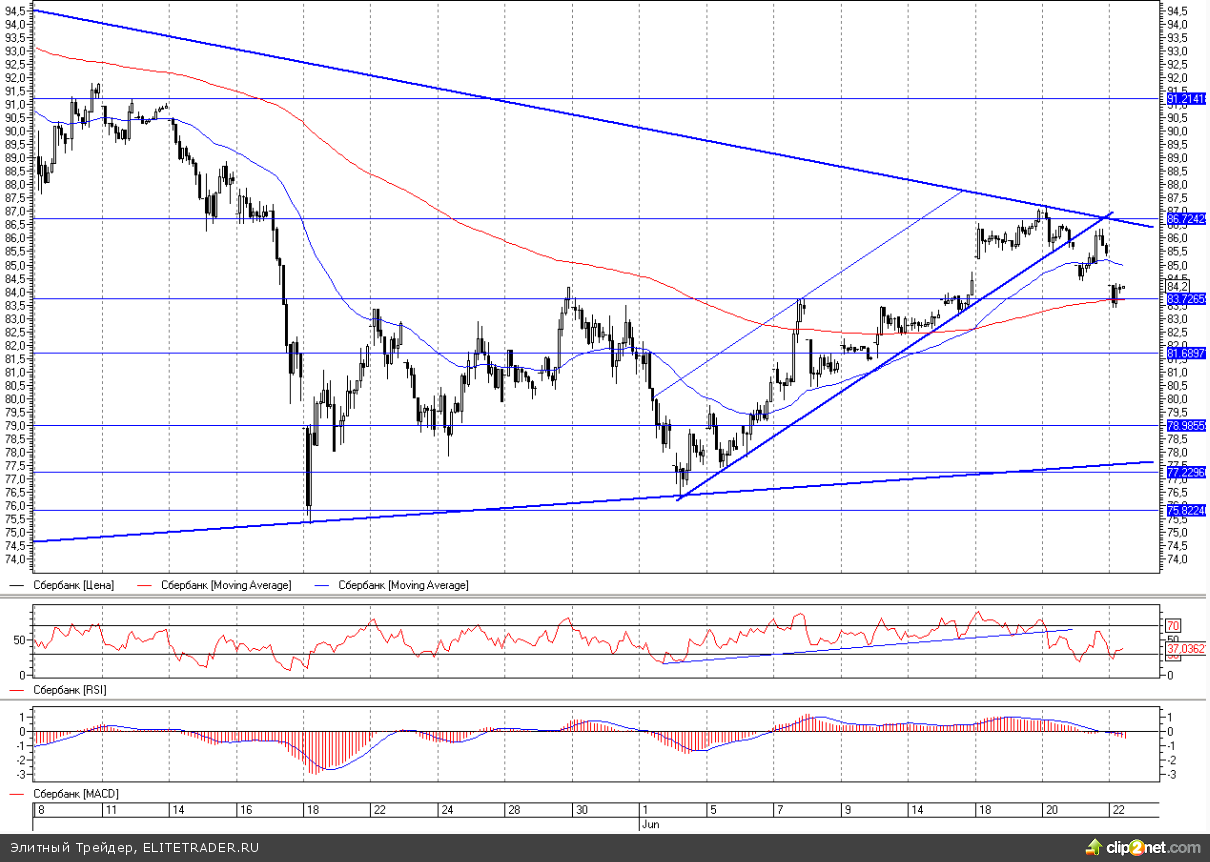1210x862 pixels.
Task: Select the 86.7242 resistance level price tag
Action: click(1187, 218)
